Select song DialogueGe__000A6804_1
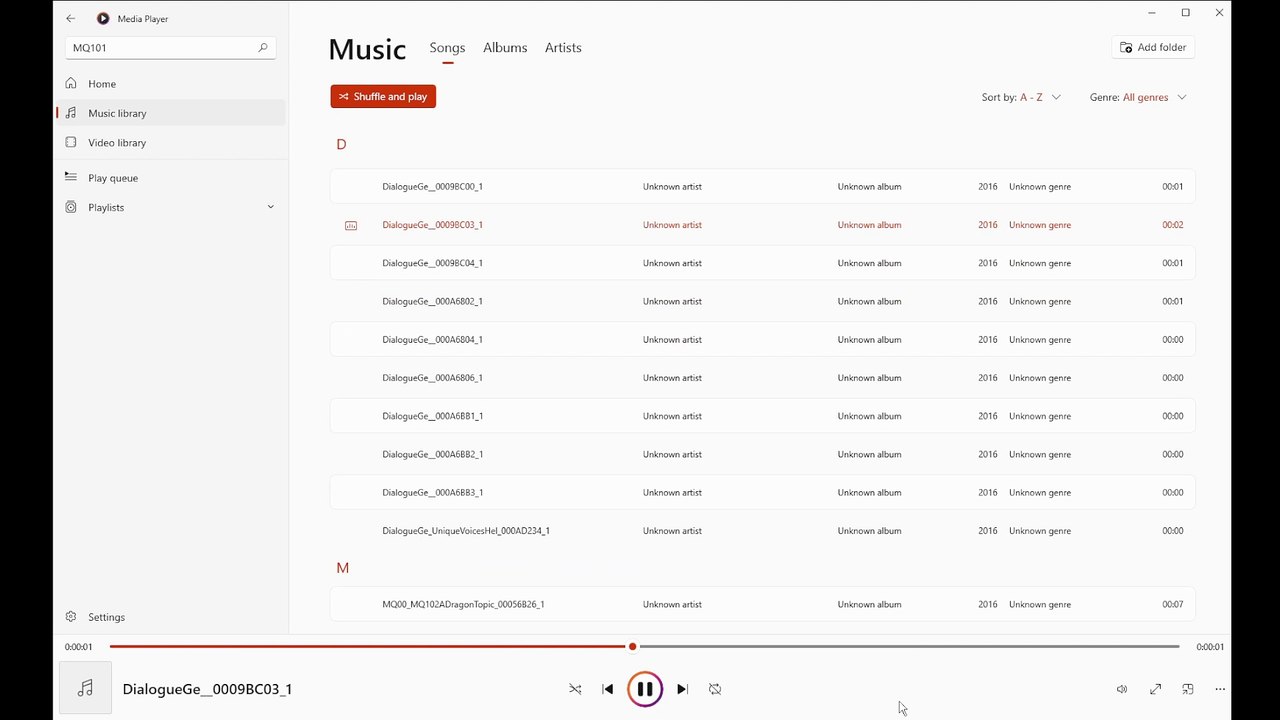1280x720 pixels. (x=763, y=340)
